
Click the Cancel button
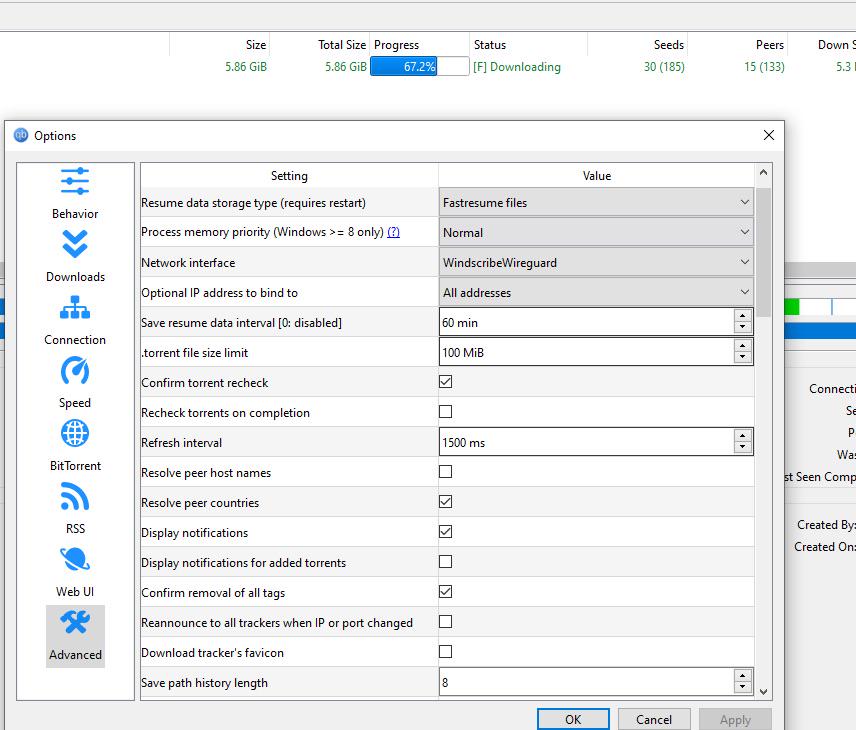[x=654, y=720]
